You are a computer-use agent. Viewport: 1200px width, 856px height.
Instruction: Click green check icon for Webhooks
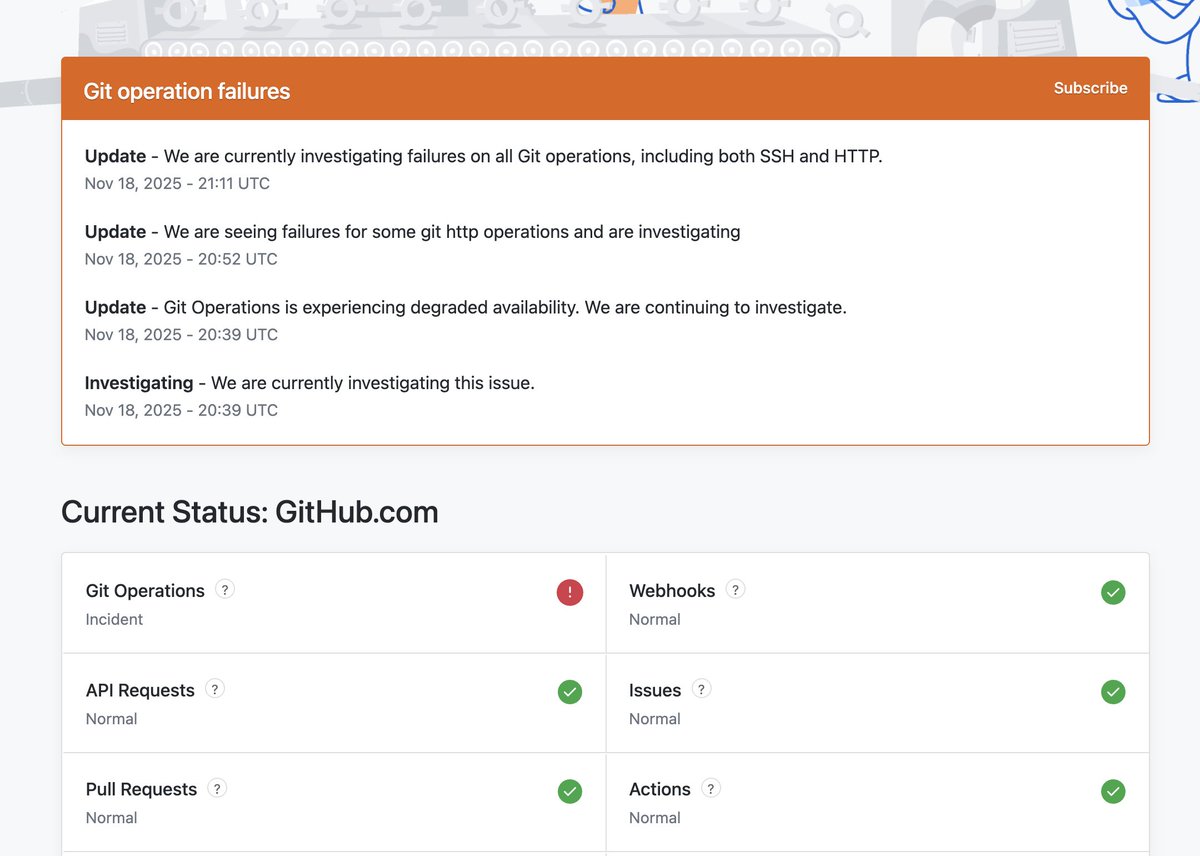click(x=1113, y=592)
